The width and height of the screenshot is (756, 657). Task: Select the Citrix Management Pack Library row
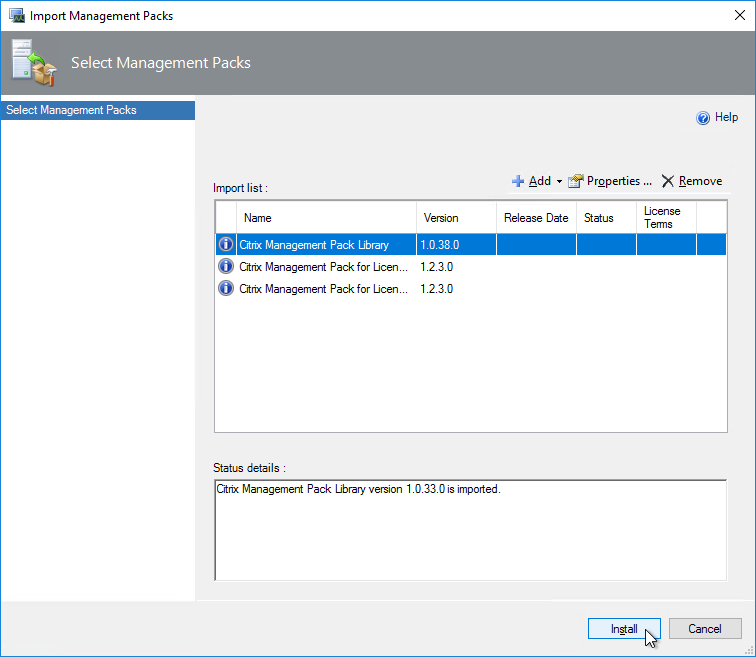pyautogui.click(x=314, y=245)
